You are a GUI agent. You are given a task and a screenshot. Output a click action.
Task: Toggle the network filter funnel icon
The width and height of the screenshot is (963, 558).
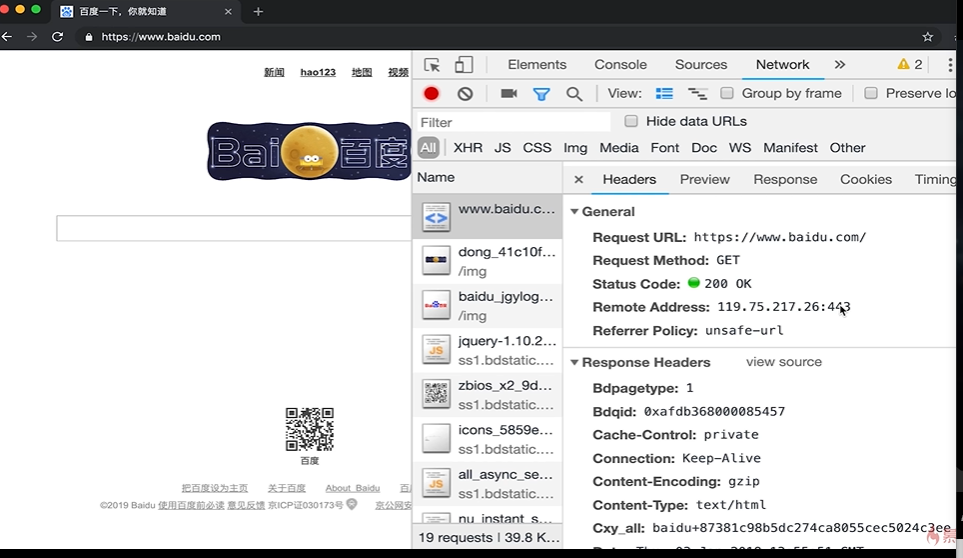(x=541, y=94)
